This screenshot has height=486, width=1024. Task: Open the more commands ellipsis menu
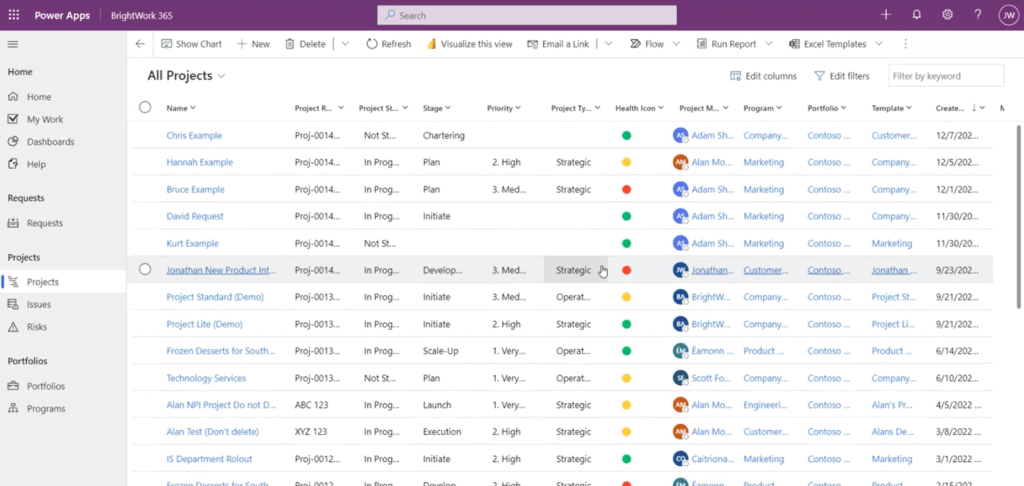coord(905,44)
